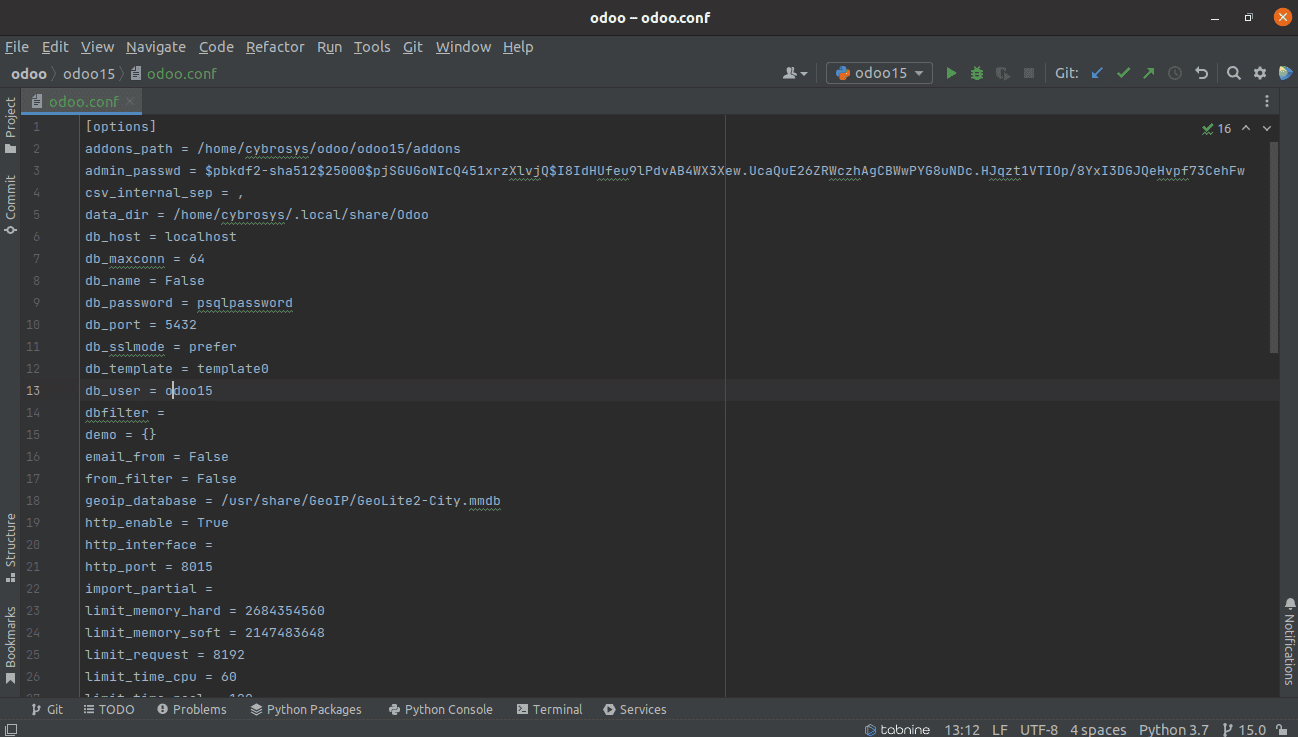Open the Navigate menu

[156, 47]
